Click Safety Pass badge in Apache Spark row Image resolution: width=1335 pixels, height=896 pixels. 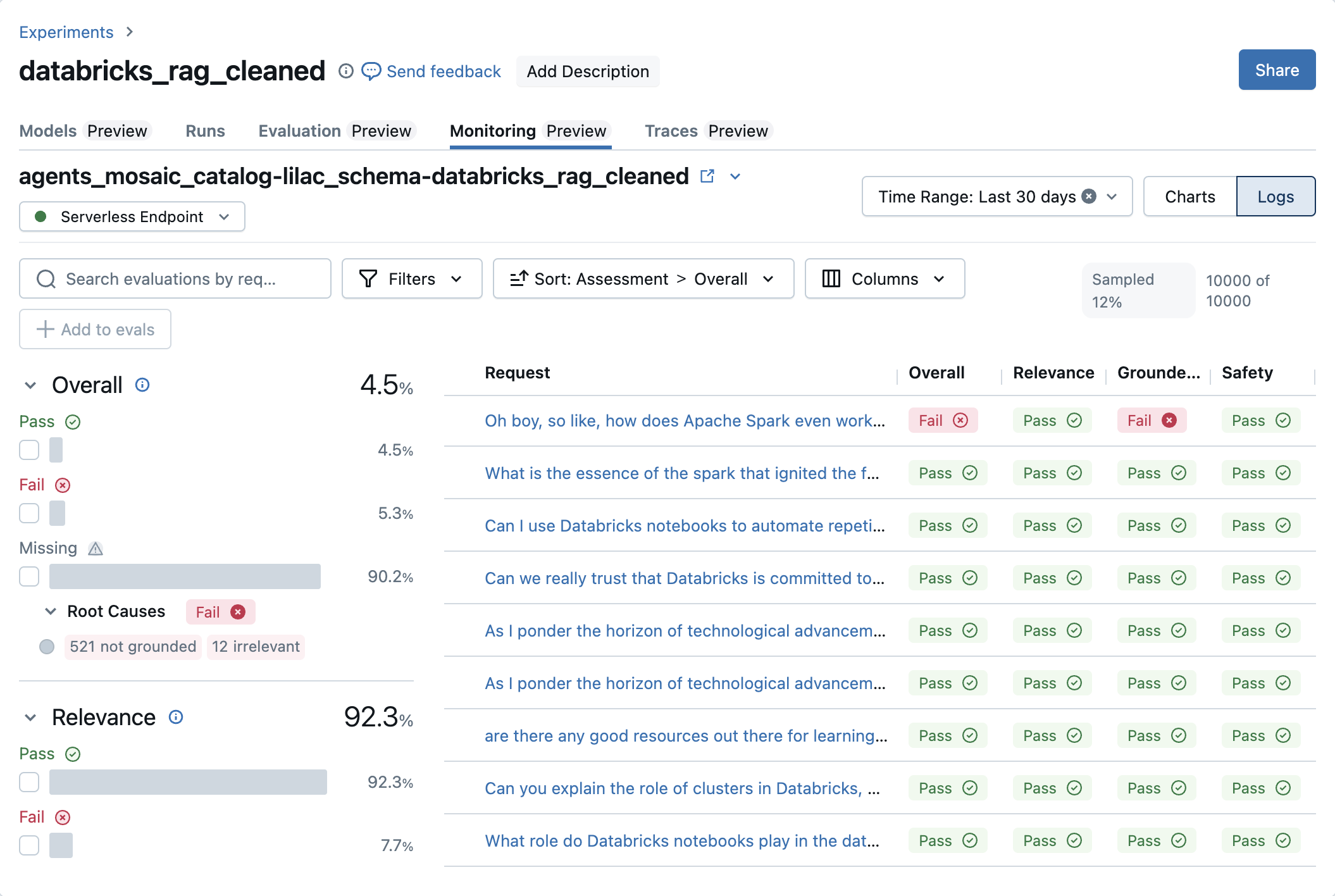click(x=1261, y=420)
